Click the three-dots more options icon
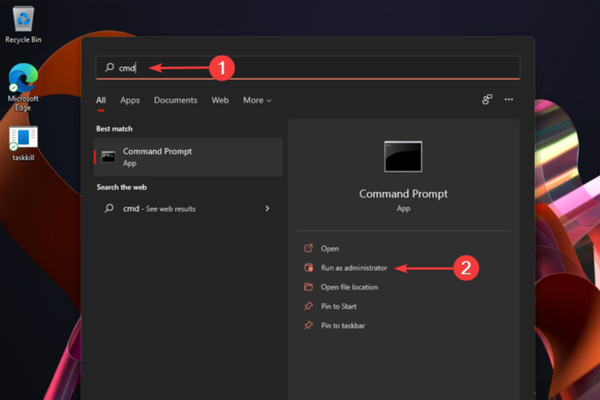 509,100
